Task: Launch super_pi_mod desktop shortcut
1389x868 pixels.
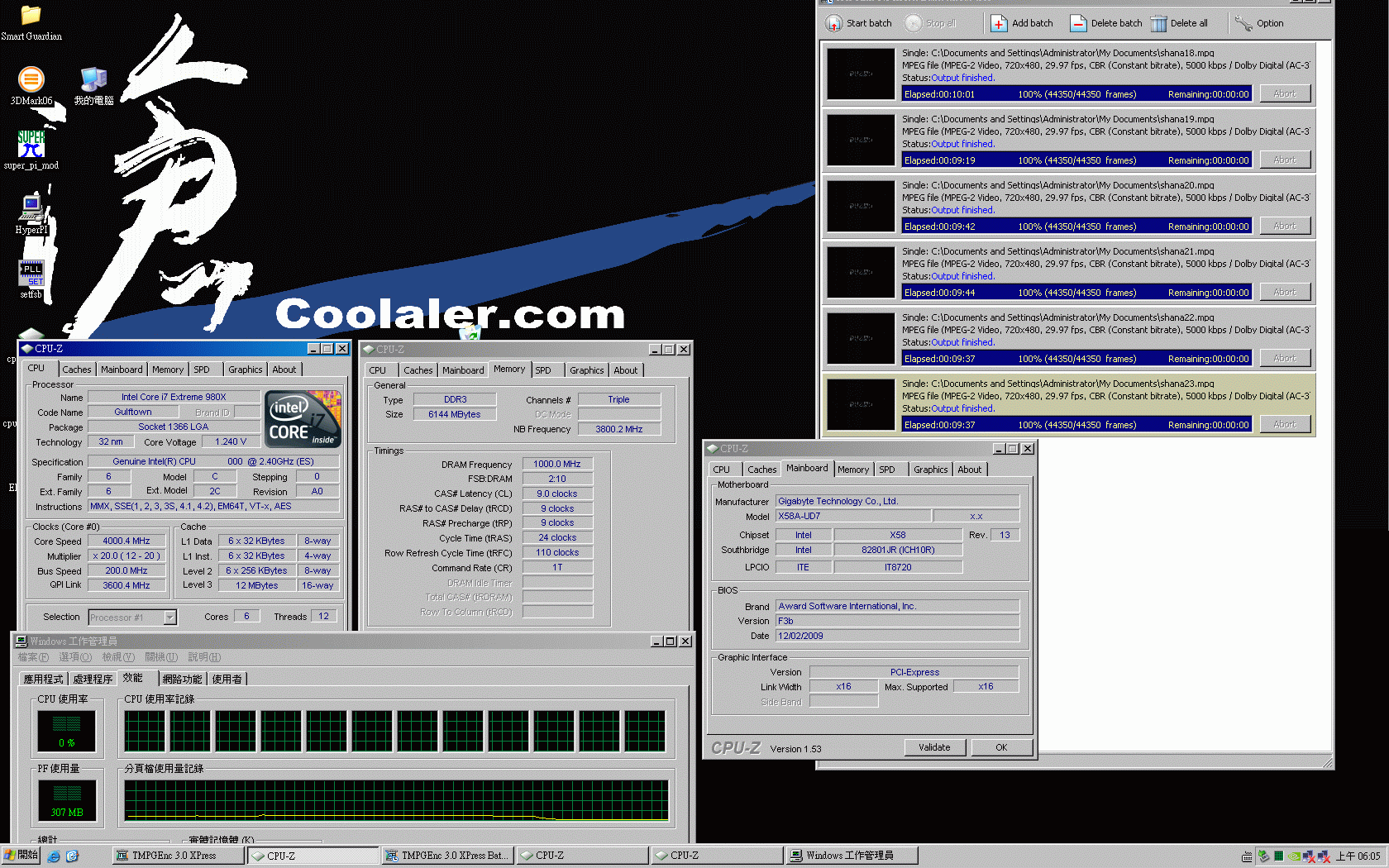Action: click(31, 150)
